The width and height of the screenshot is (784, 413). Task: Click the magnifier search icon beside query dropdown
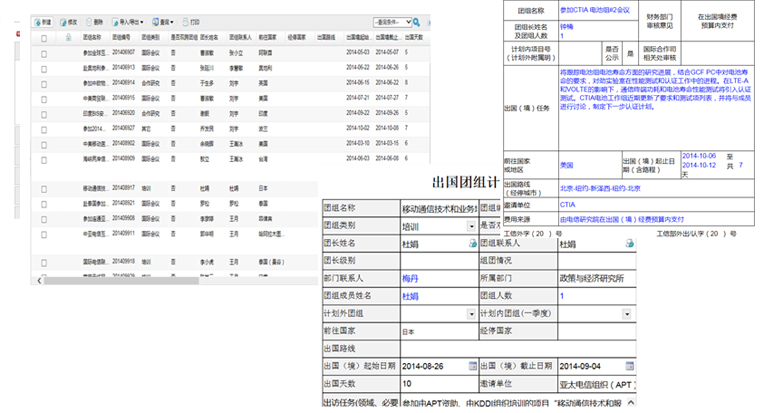point(416,22)
